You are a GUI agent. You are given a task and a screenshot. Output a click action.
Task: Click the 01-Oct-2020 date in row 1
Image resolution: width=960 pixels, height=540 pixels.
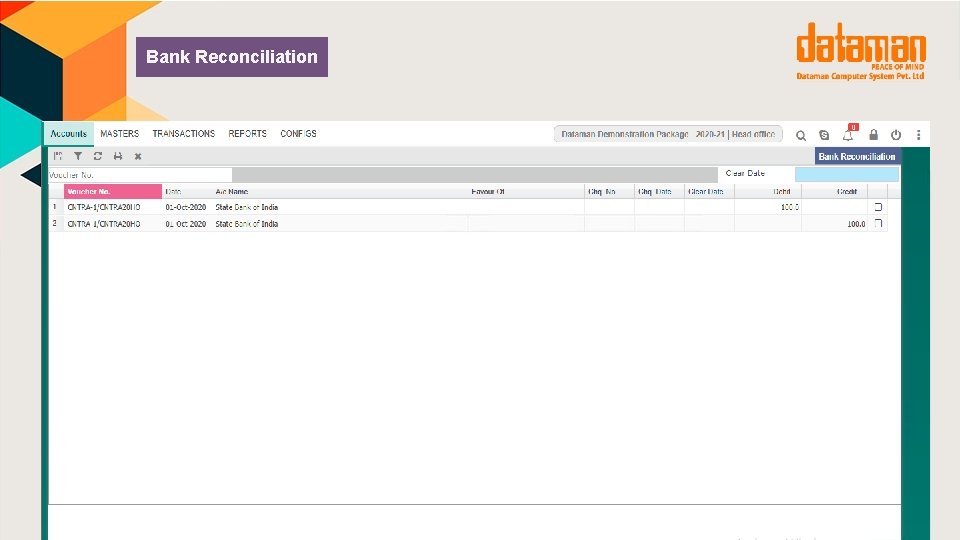pyautogui.click(x=186, y=208)
